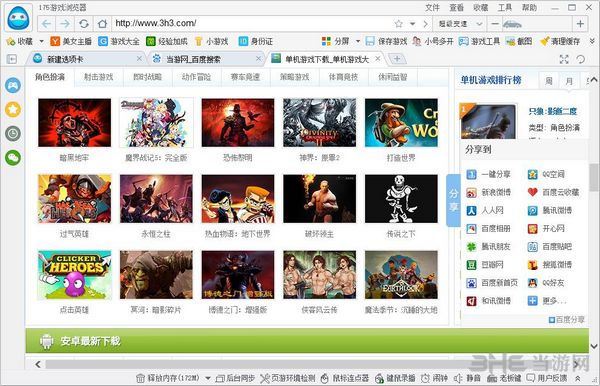Image resolution: width=600 pixels, height=386 pixels.
Task: Open the 文件 menu
Action: coord(432,8)
